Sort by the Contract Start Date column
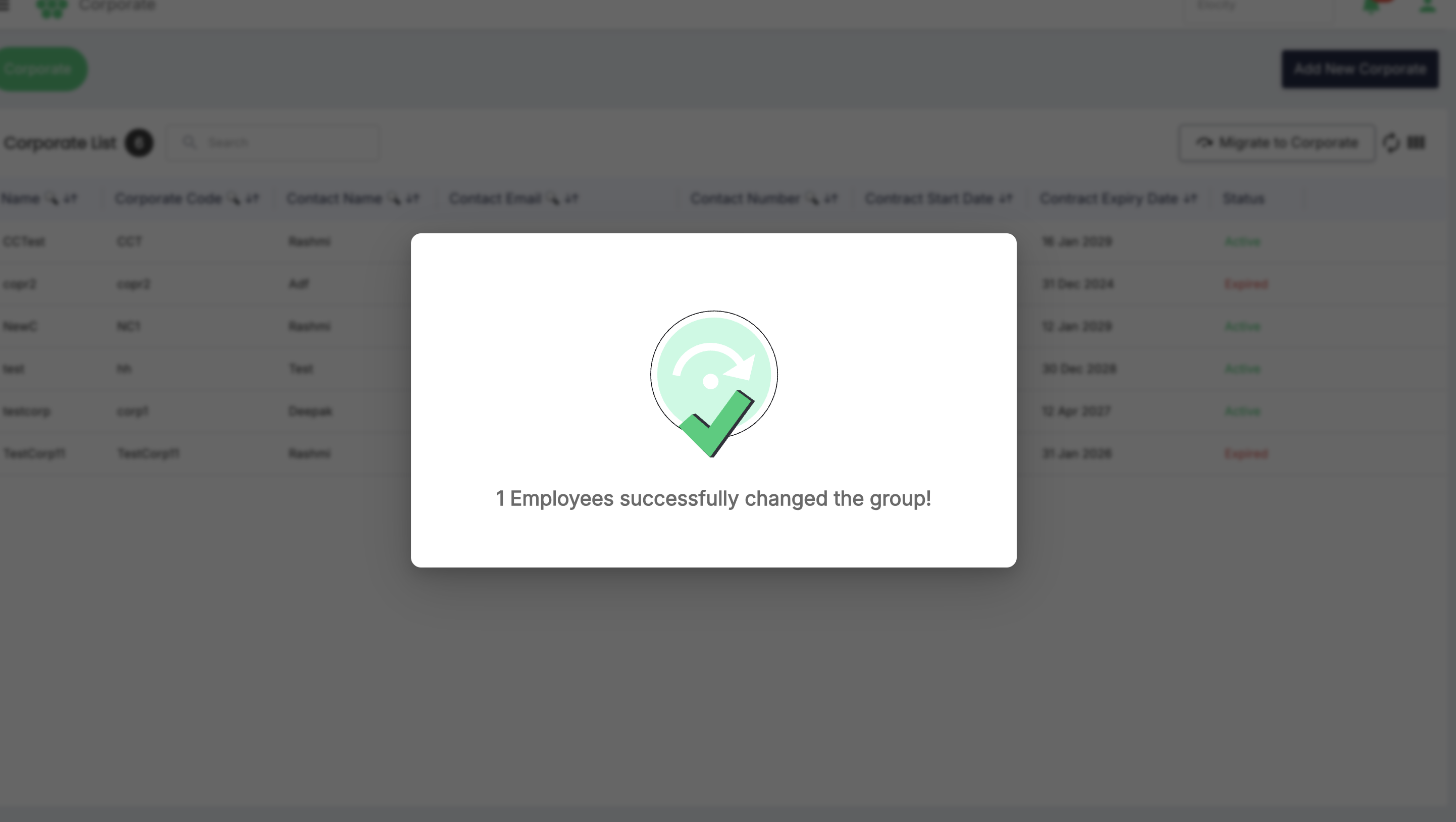The image size is (1456, 822). [1005, 198]
